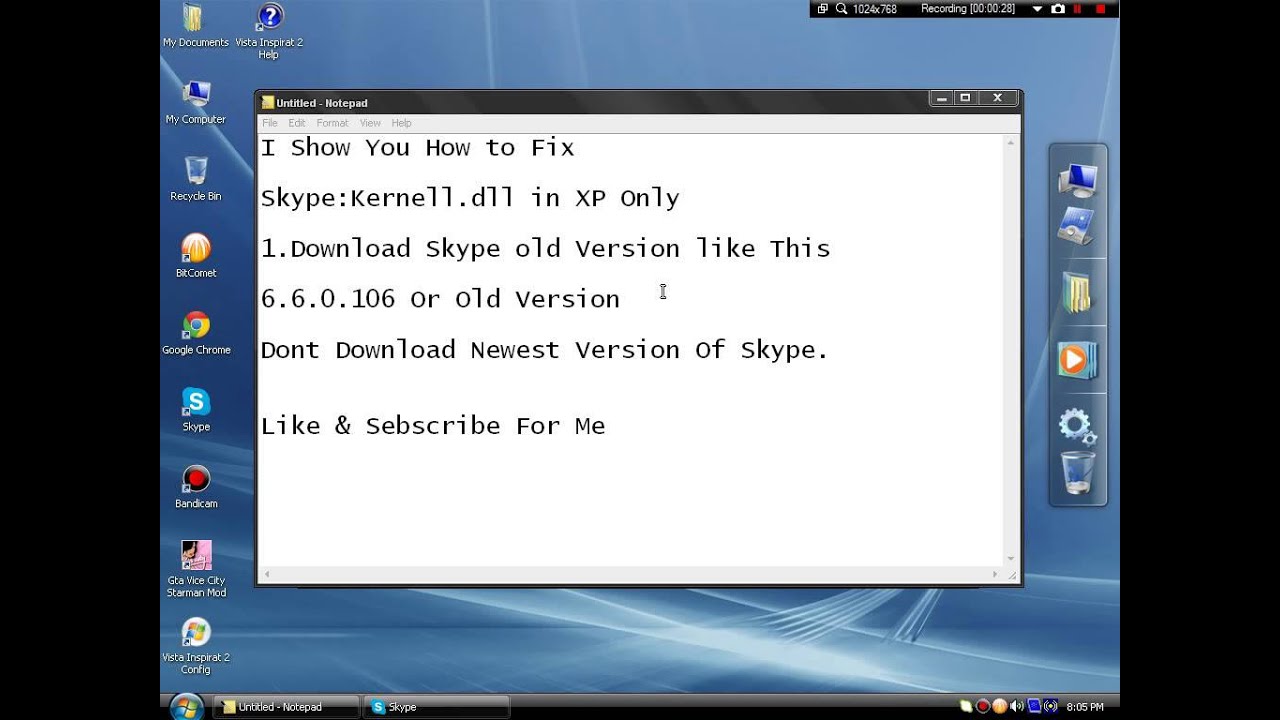
Task: Click the documents folder icon in side dock
Action: [x=1077, y=294]
